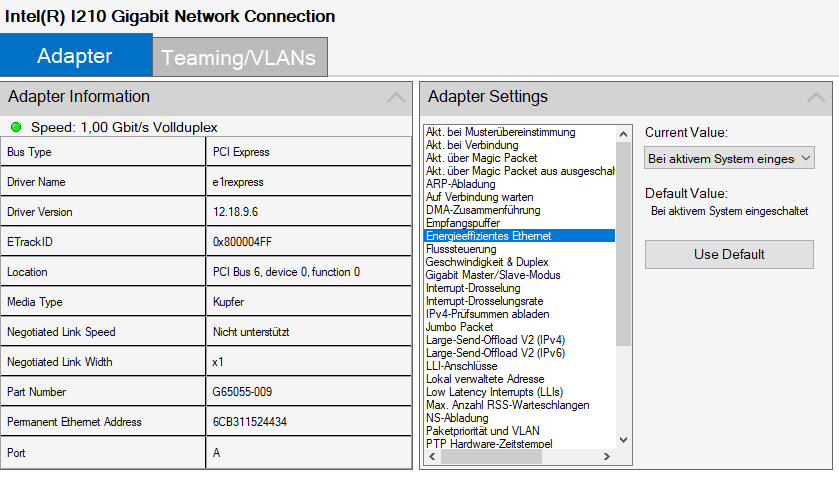Switch to the Adapter tab
The width and height of the screenshot is (839, 483).
pyautogui.click(x=76, y=56)
